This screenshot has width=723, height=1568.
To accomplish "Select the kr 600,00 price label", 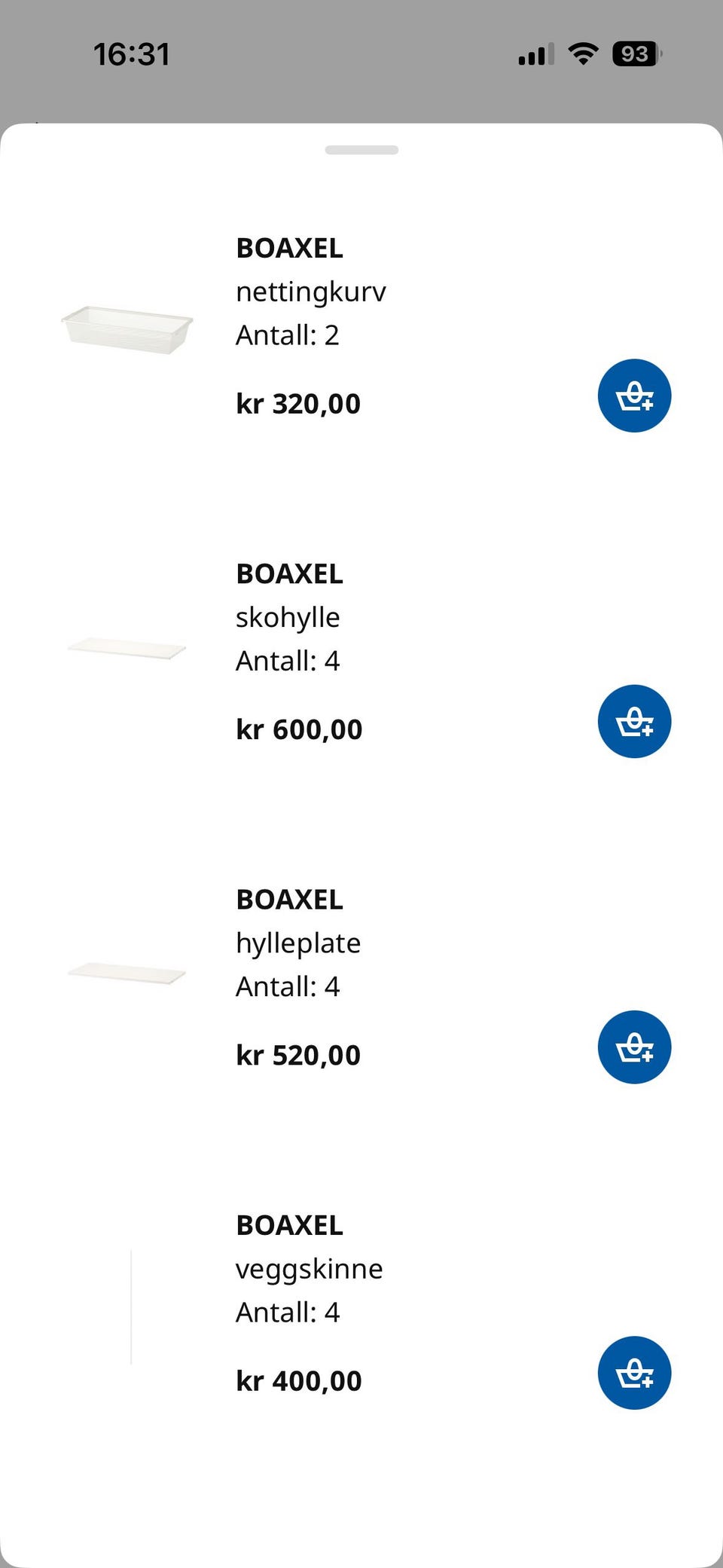I will point(299,729).
